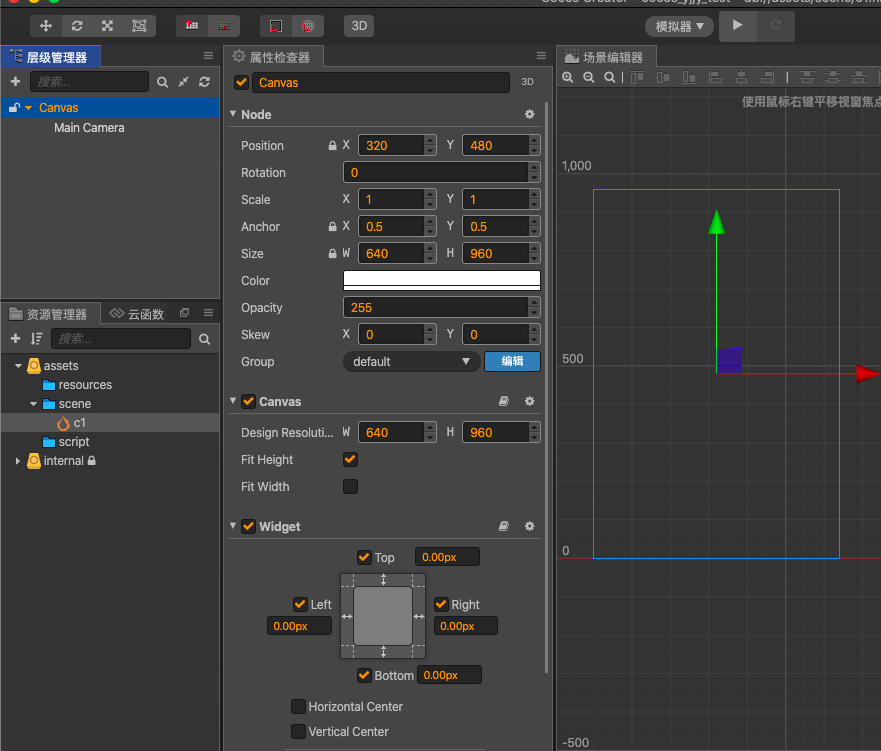Screen dimensions: 881x751
Task: Open the Group default dropdown
Action: (411, 362)
